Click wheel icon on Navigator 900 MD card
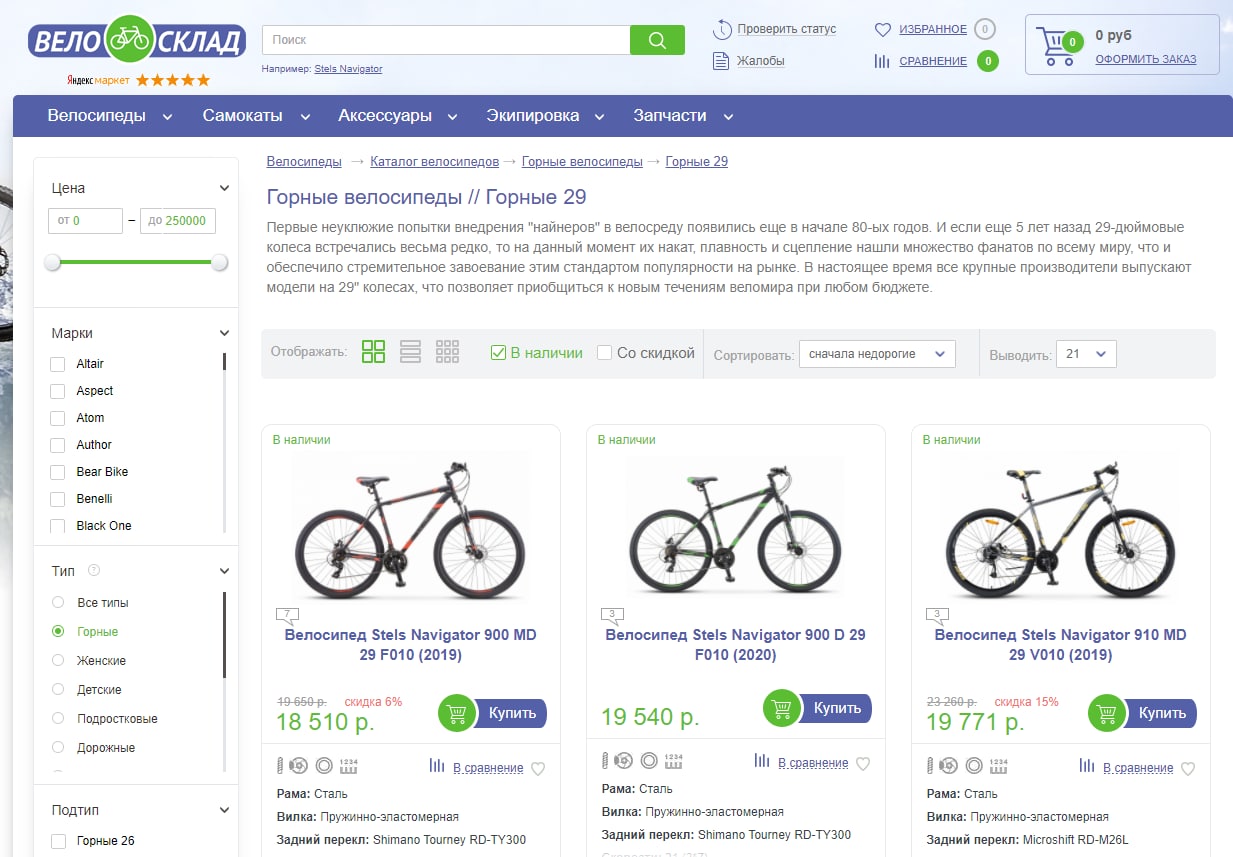1233x857 pixels. tap(323, 766)
